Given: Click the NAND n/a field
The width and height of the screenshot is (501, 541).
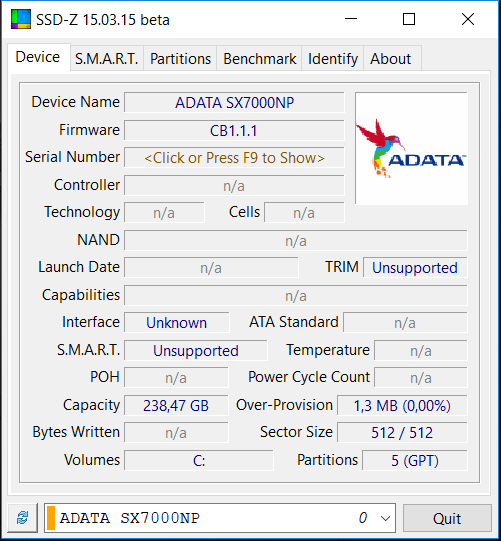Looking at the screenshot, I should [x=296, y=240].
